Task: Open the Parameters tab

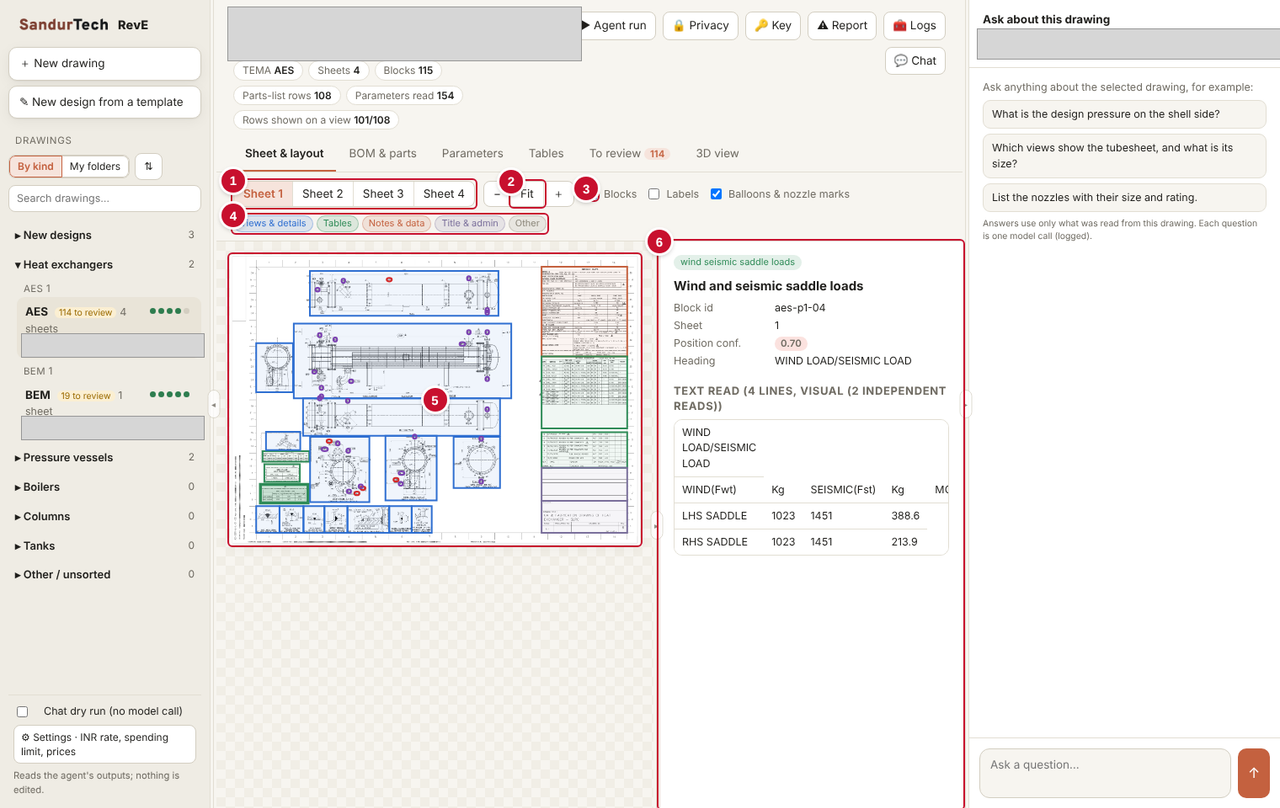Action: 472,153
